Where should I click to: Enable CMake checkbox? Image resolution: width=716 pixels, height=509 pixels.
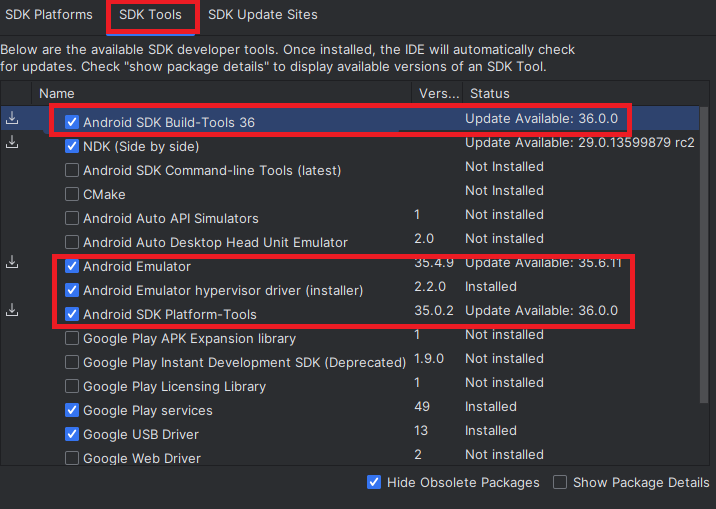tap(72, 194)
